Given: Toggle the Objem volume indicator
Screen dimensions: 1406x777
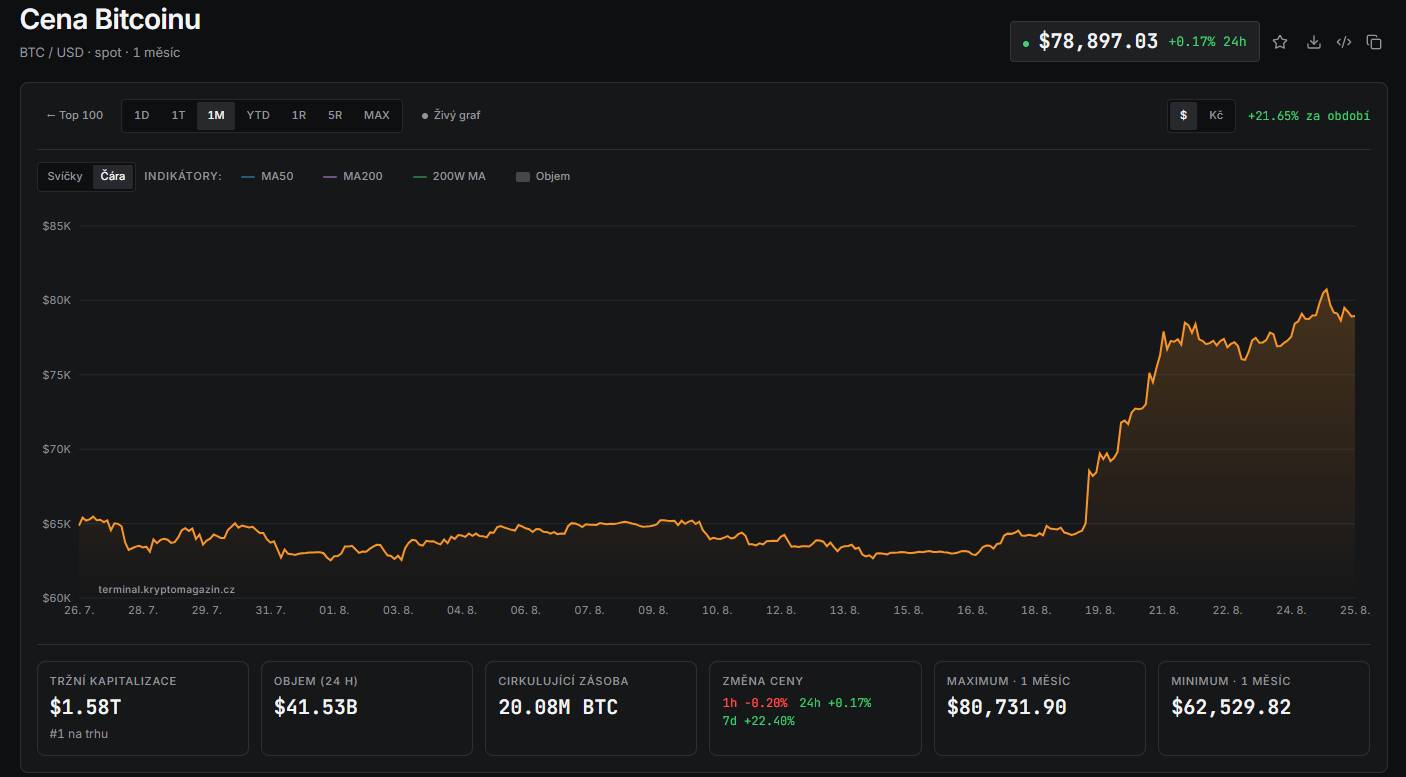Looking at the screenshot, I should tap(543, 176).
